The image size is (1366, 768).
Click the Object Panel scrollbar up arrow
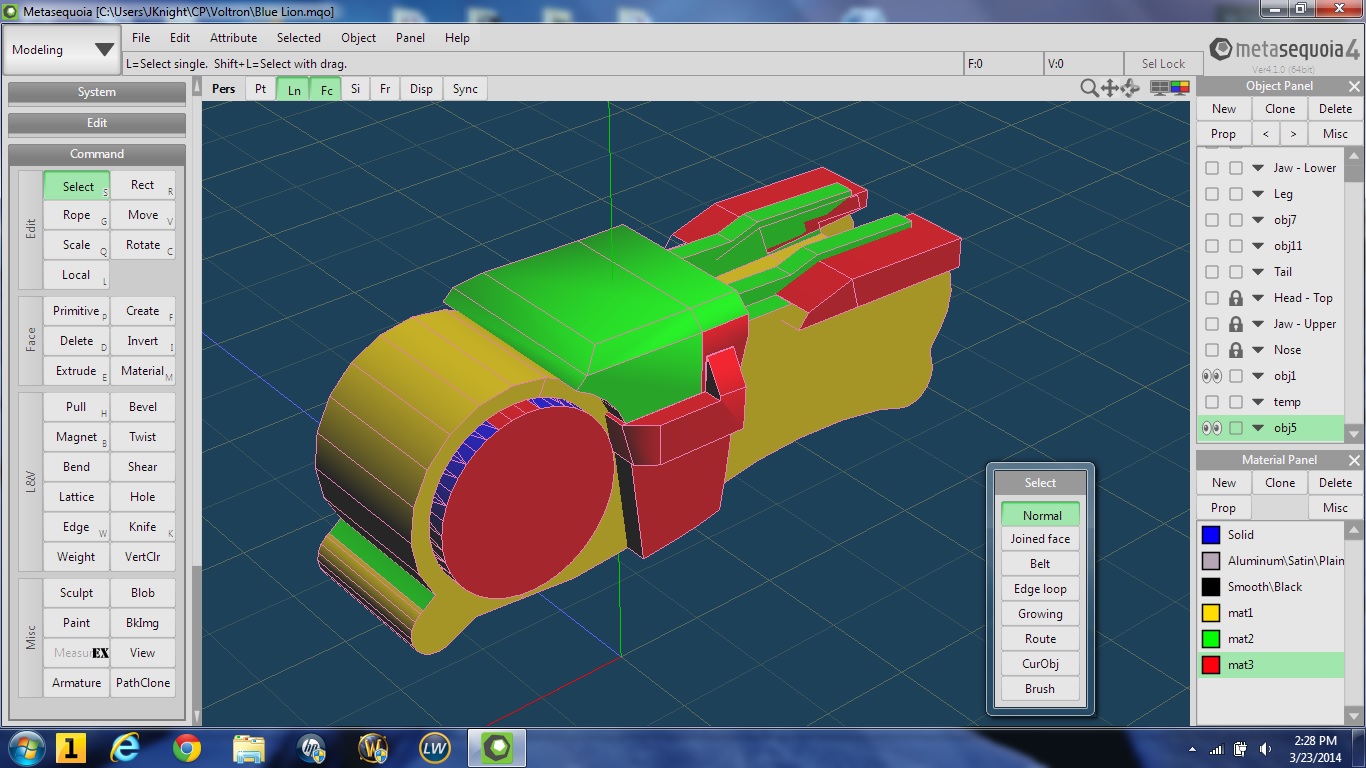[1354, 155]
